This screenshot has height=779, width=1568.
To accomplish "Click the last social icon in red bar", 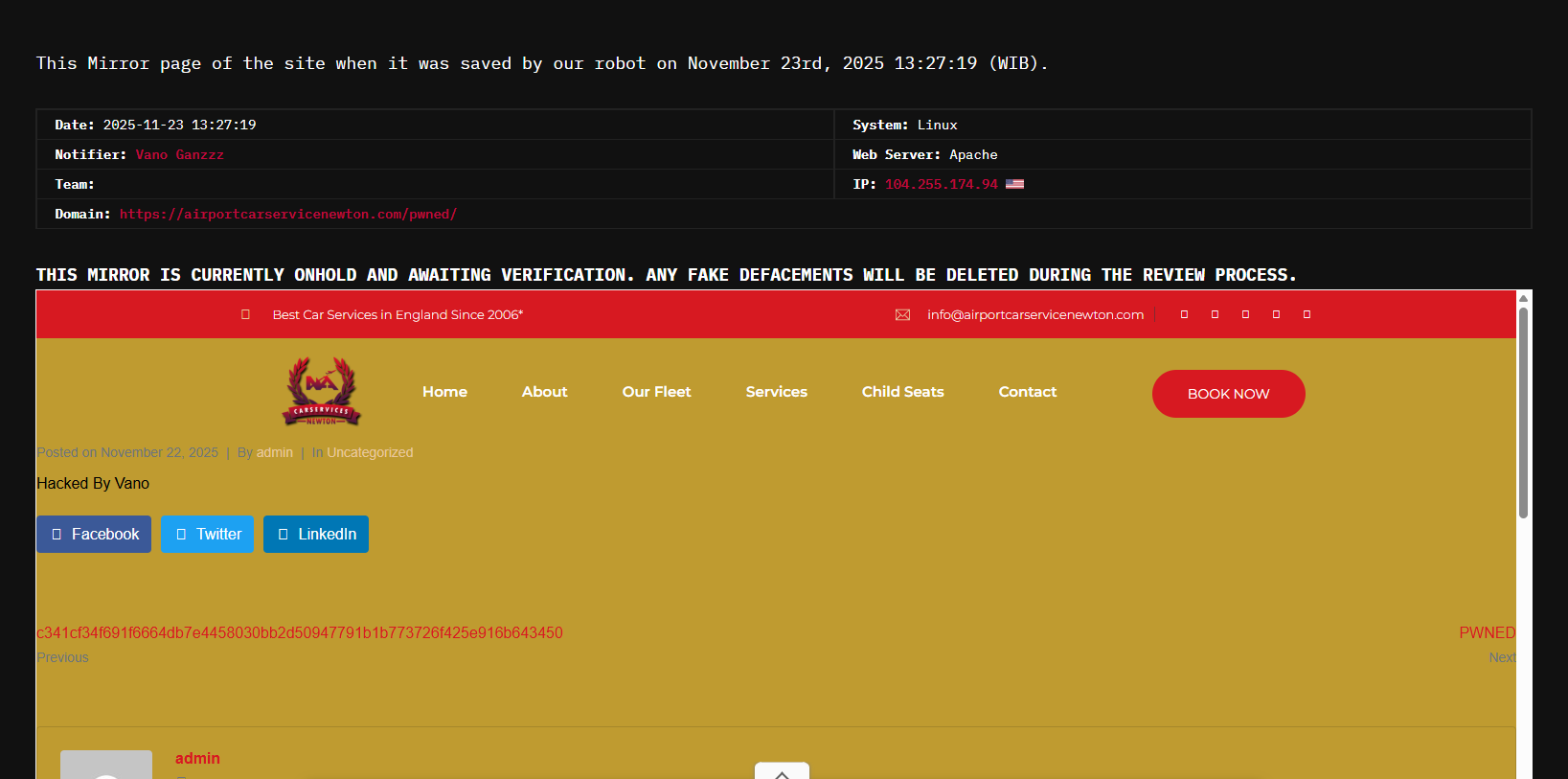I will click(x=1307, y=314).
